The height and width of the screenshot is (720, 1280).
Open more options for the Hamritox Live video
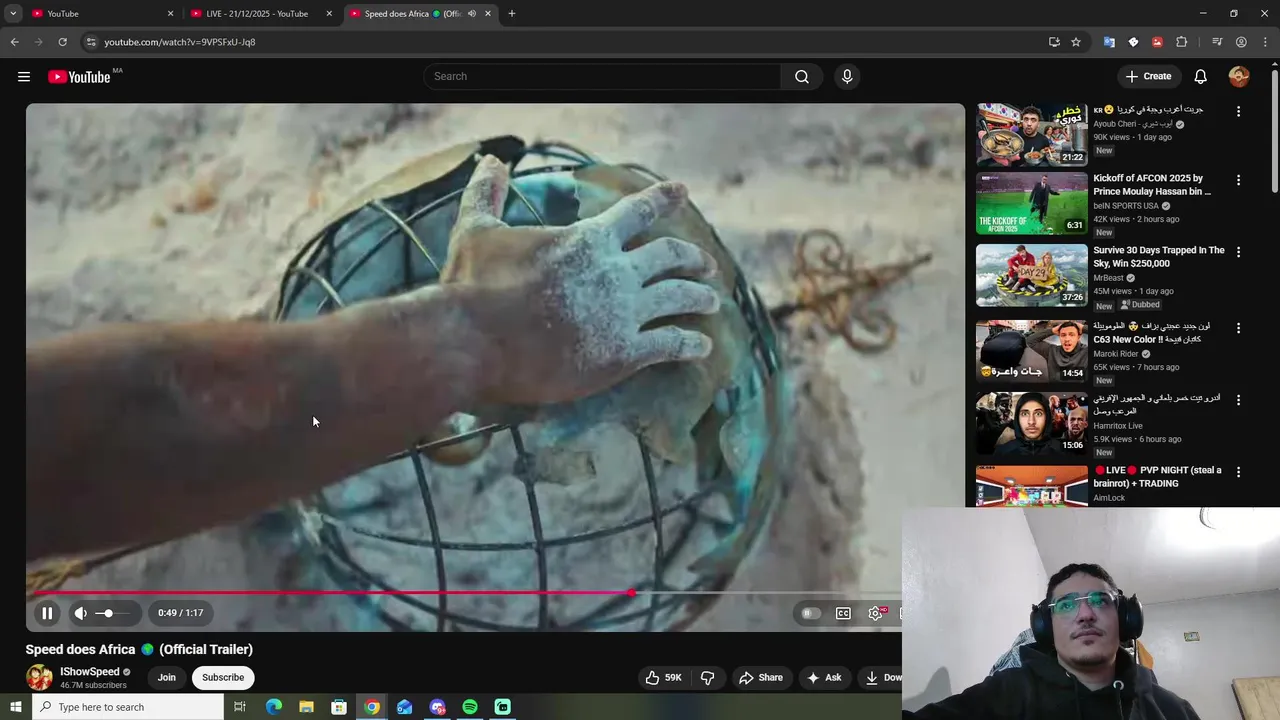tap(1238, 400)
